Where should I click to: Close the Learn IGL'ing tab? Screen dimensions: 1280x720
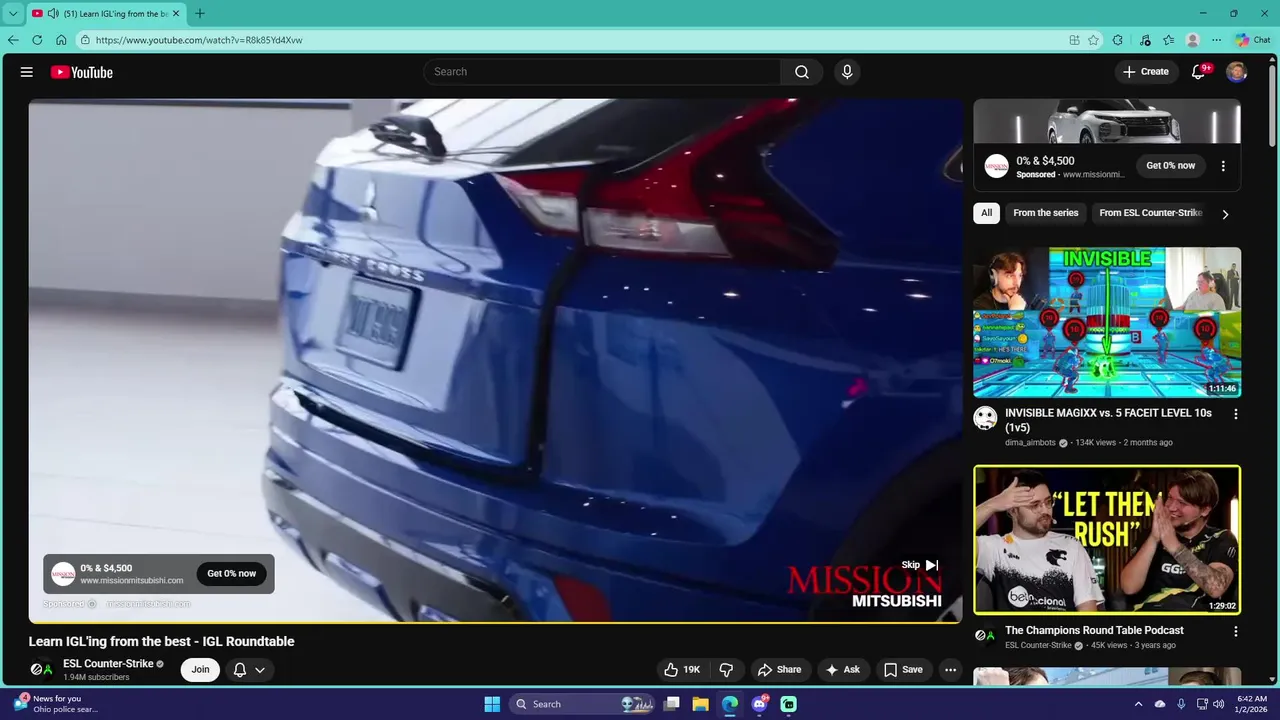(175, 13)
